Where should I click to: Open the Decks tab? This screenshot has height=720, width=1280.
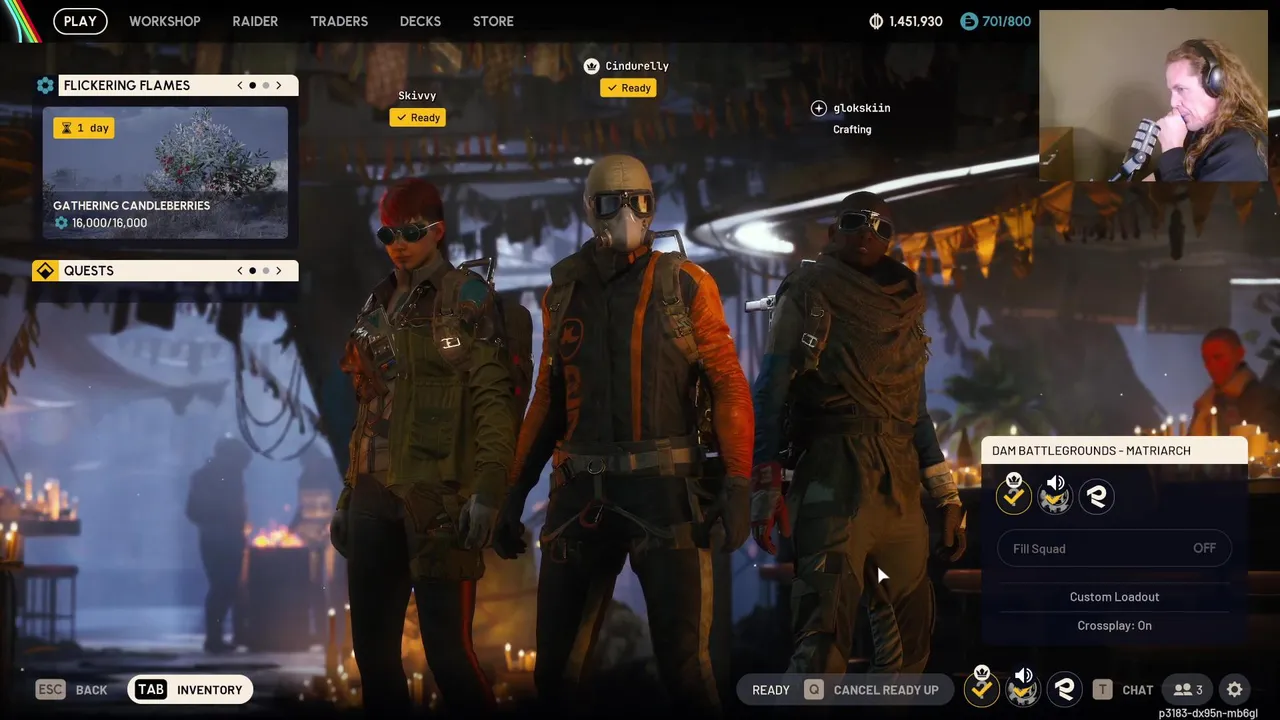pos(420,21)
